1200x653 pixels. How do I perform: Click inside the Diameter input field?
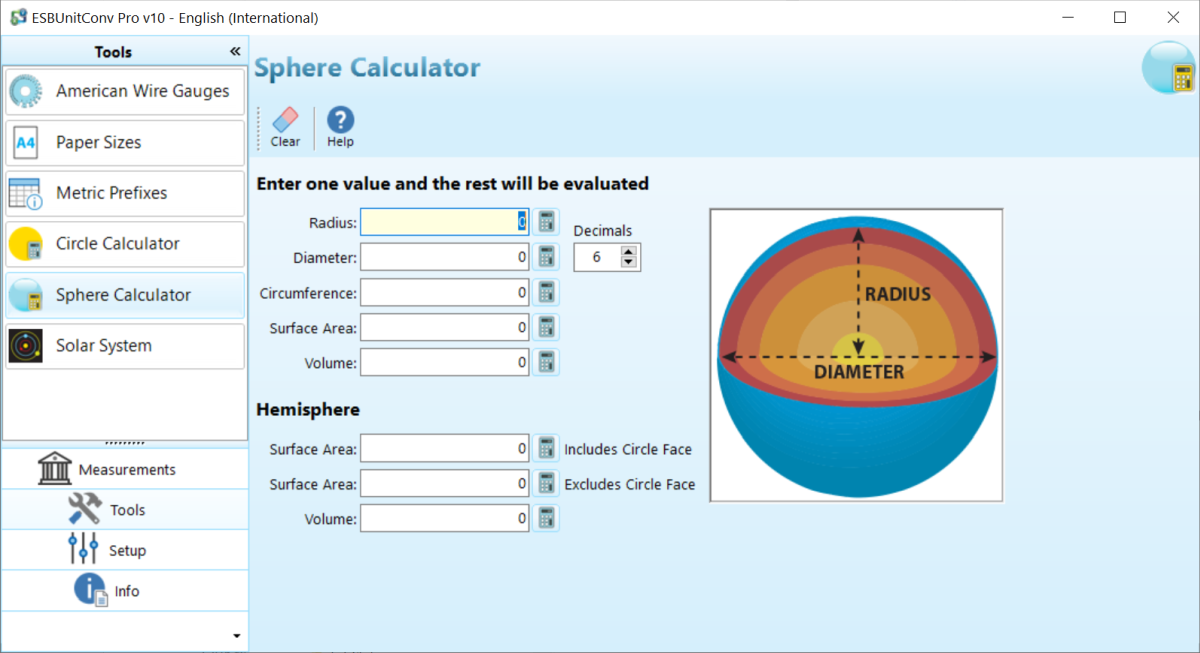point(444,256)
